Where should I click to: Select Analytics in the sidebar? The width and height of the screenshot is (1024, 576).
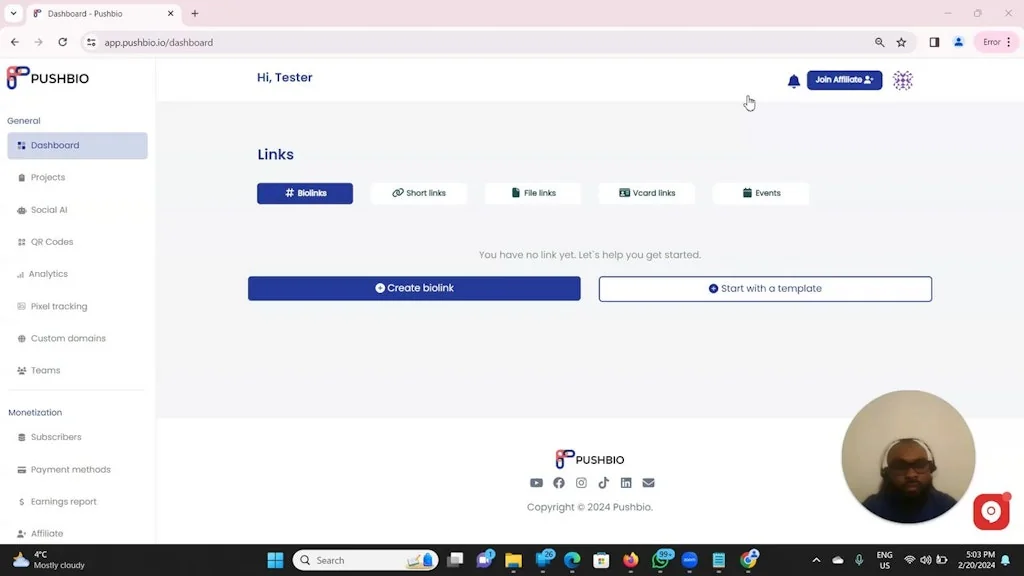[x=48, y=273]
